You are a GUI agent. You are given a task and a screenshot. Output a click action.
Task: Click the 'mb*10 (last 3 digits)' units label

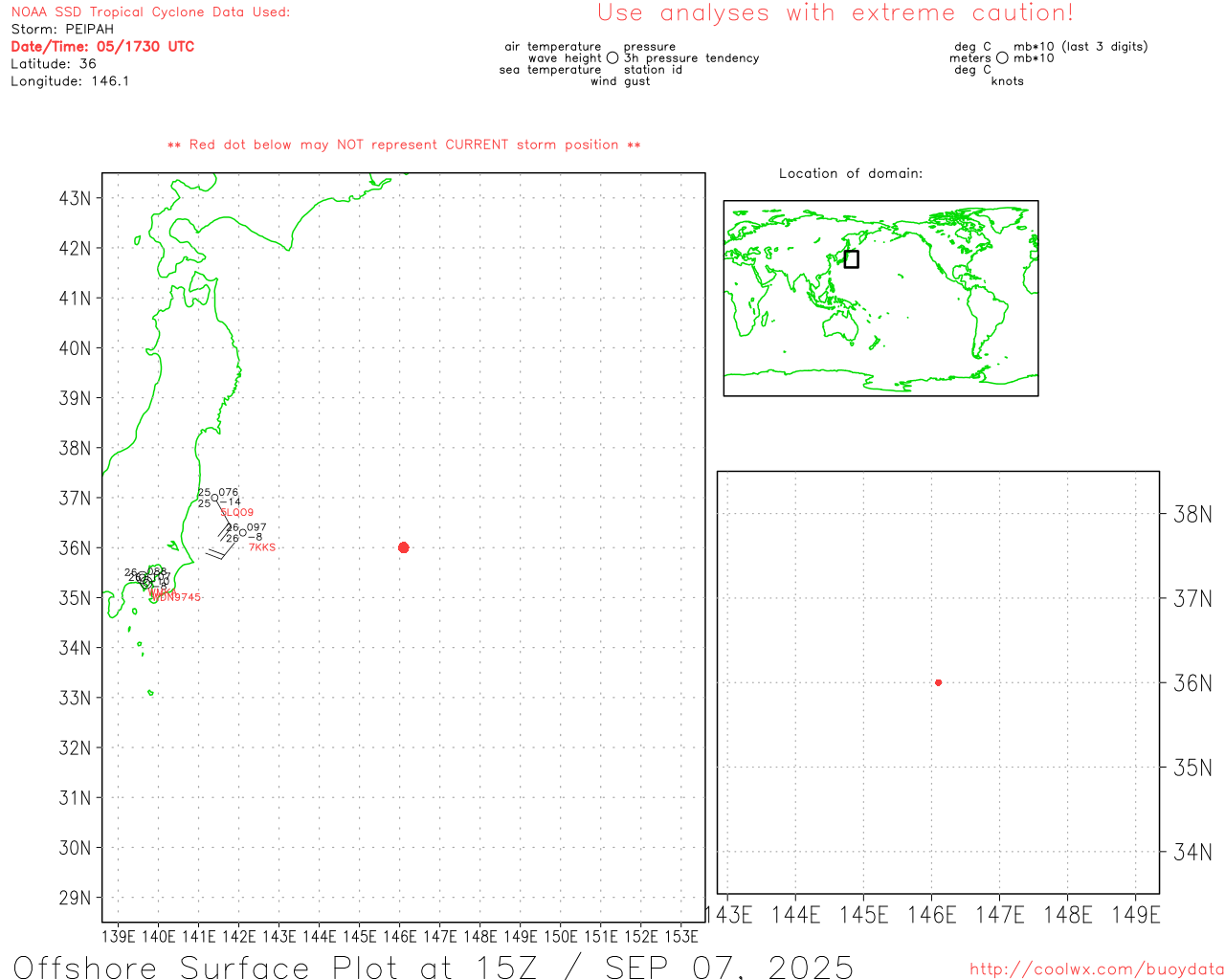pos(1080,47)
